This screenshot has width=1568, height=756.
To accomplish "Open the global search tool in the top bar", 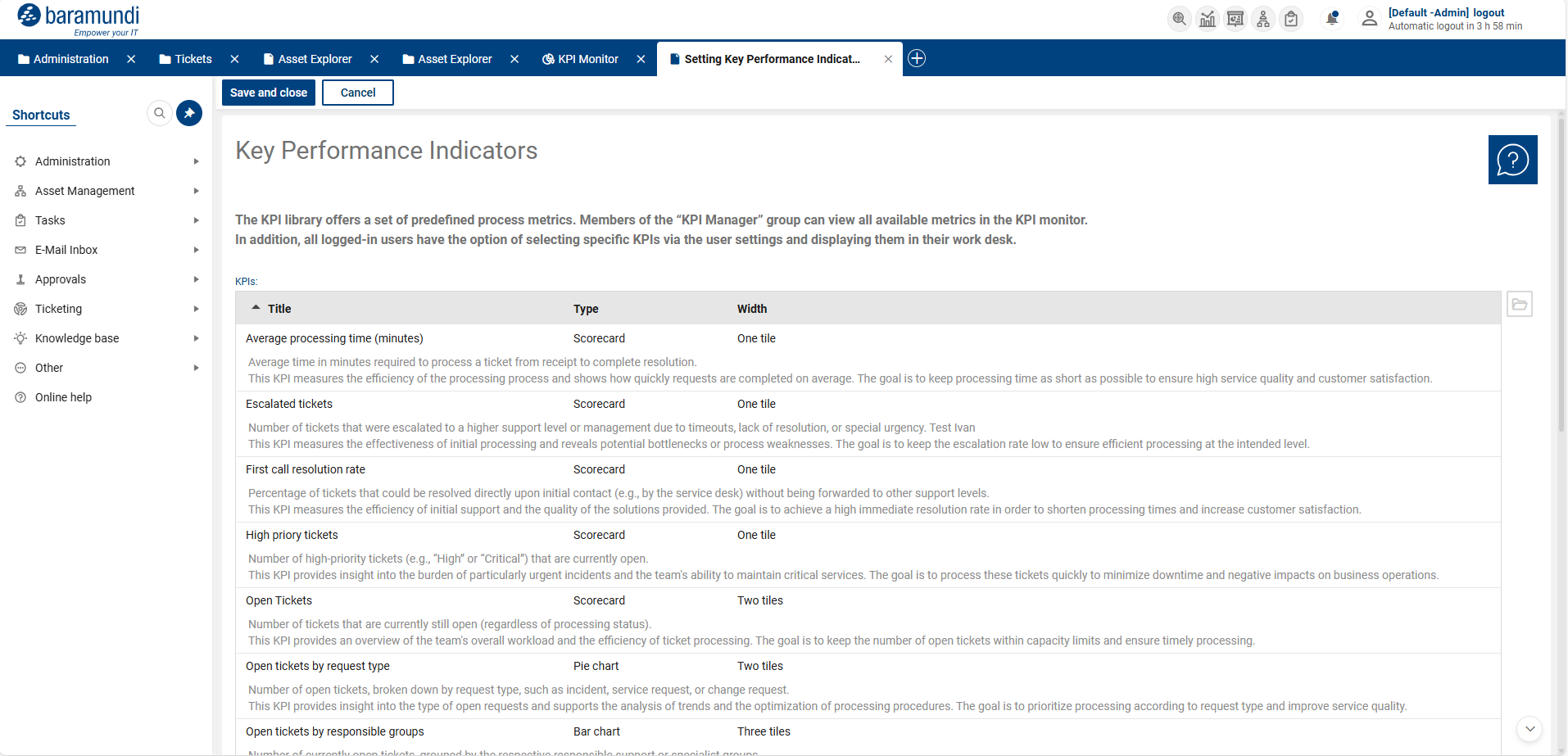I will coord(1180,19).
